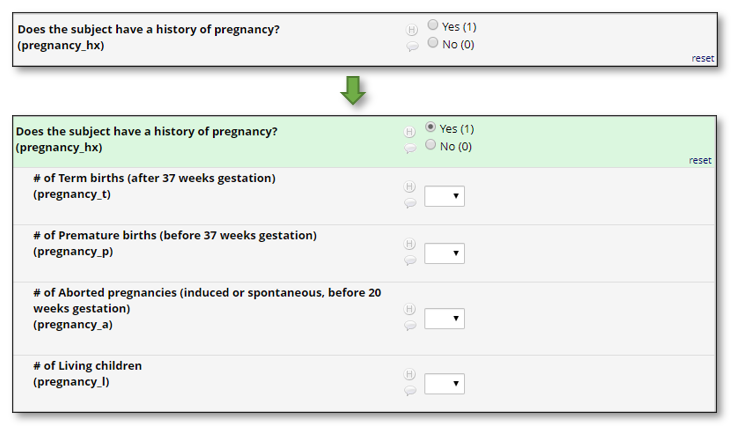Open comment balloon for Living children field
Image resolution: width=732 pixels, height=429 pixels.
409,391
